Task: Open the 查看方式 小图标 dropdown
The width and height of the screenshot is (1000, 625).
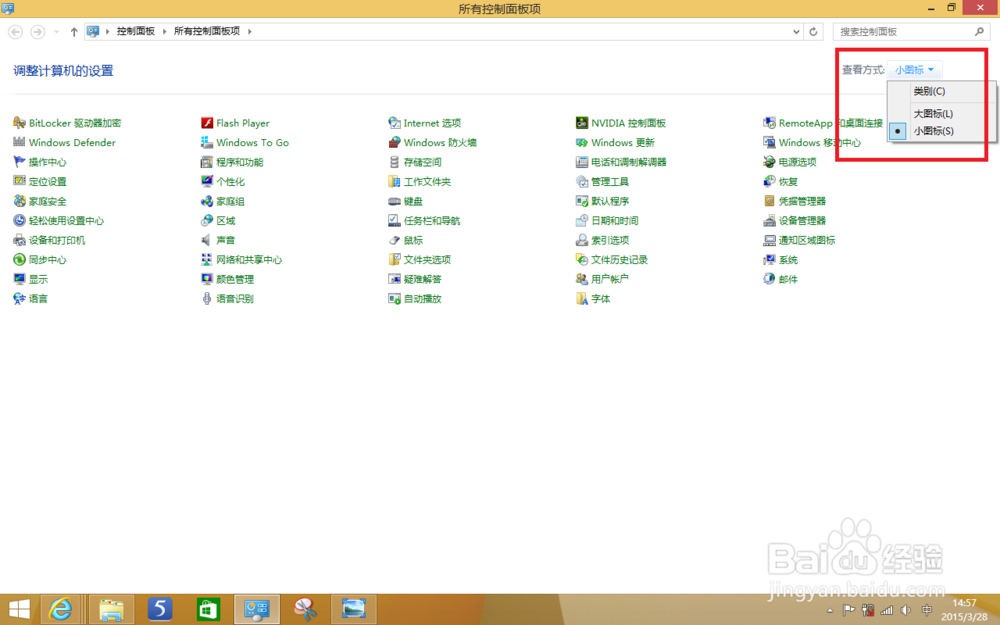Action: (915, 70)
